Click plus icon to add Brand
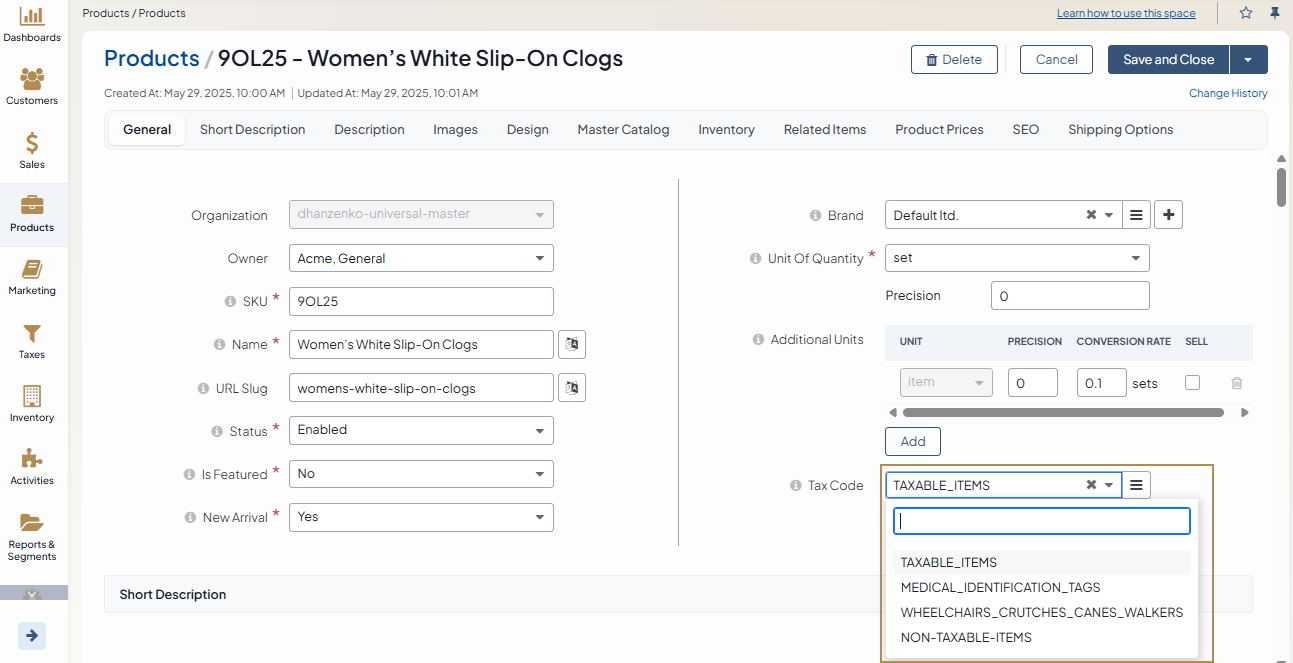Screen dimensions: 1293x663 click(1168, 215)
